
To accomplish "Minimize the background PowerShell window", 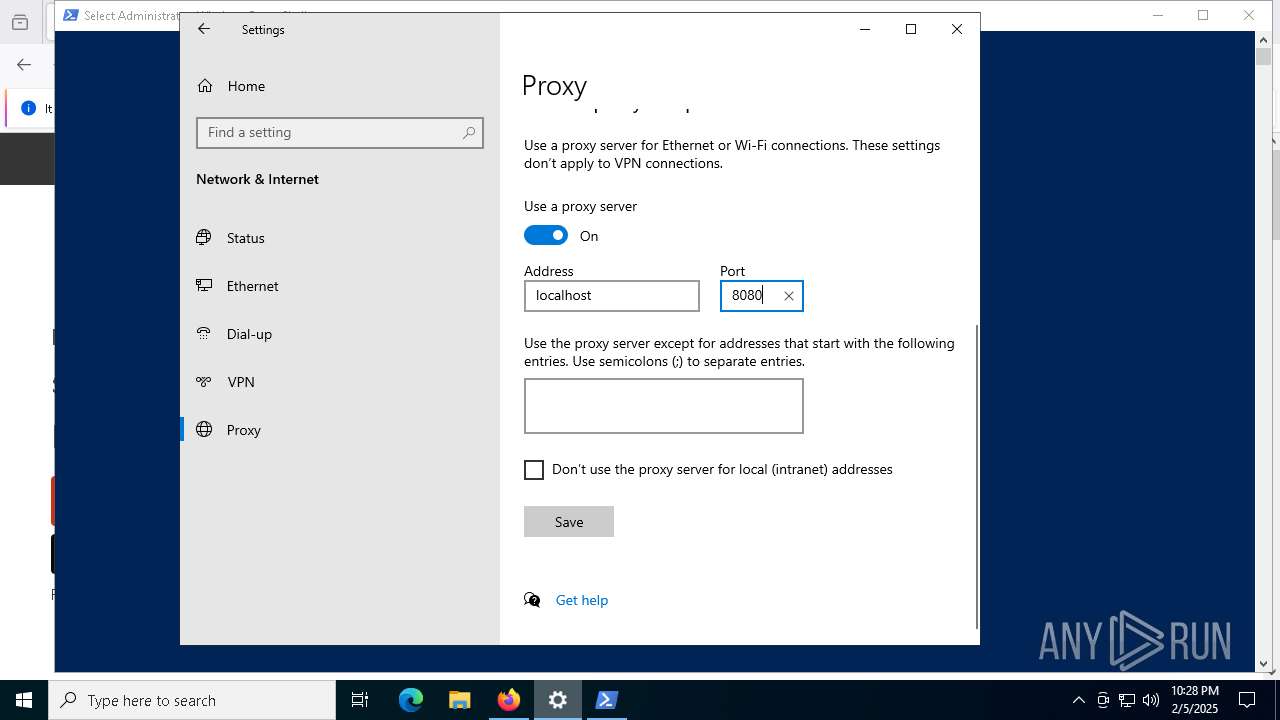I will pyautogui.click(x=1158, y=15).
